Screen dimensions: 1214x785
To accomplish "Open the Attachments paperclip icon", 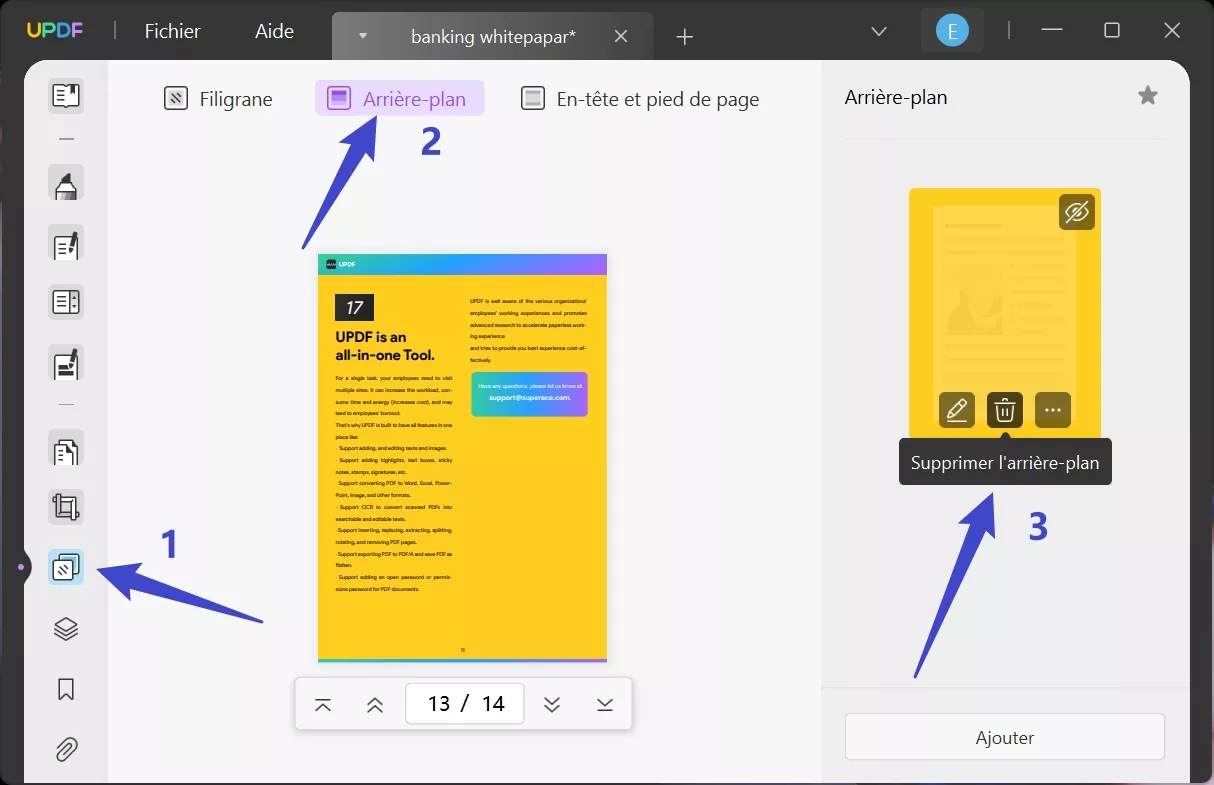I will point(66,749).
